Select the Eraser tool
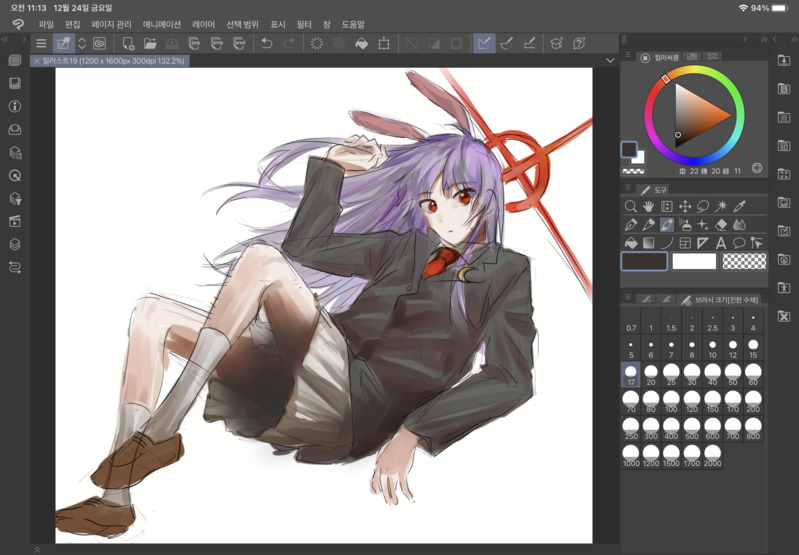 (x=721, y=225)
